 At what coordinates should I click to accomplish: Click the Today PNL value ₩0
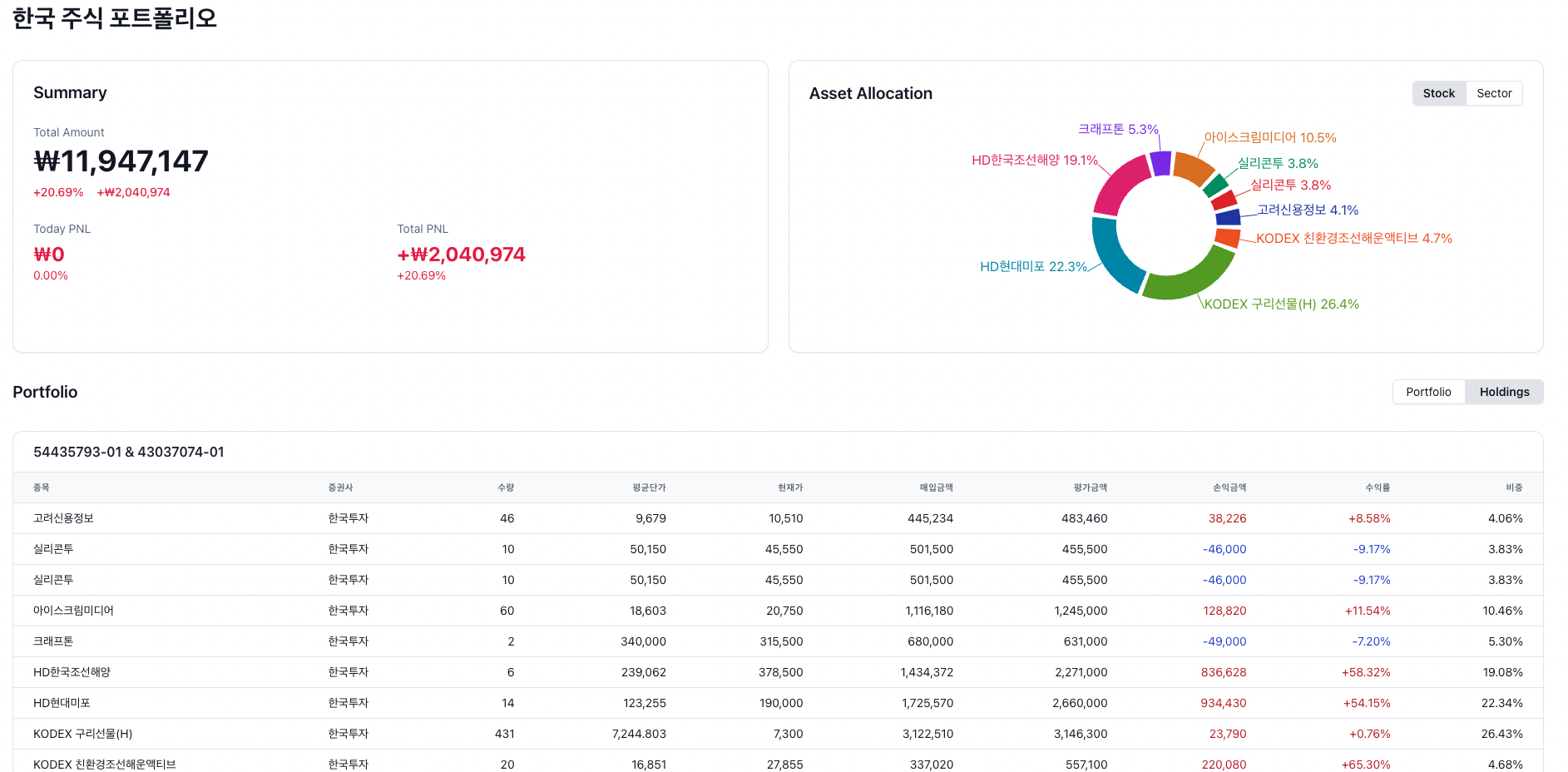(49, 254)
